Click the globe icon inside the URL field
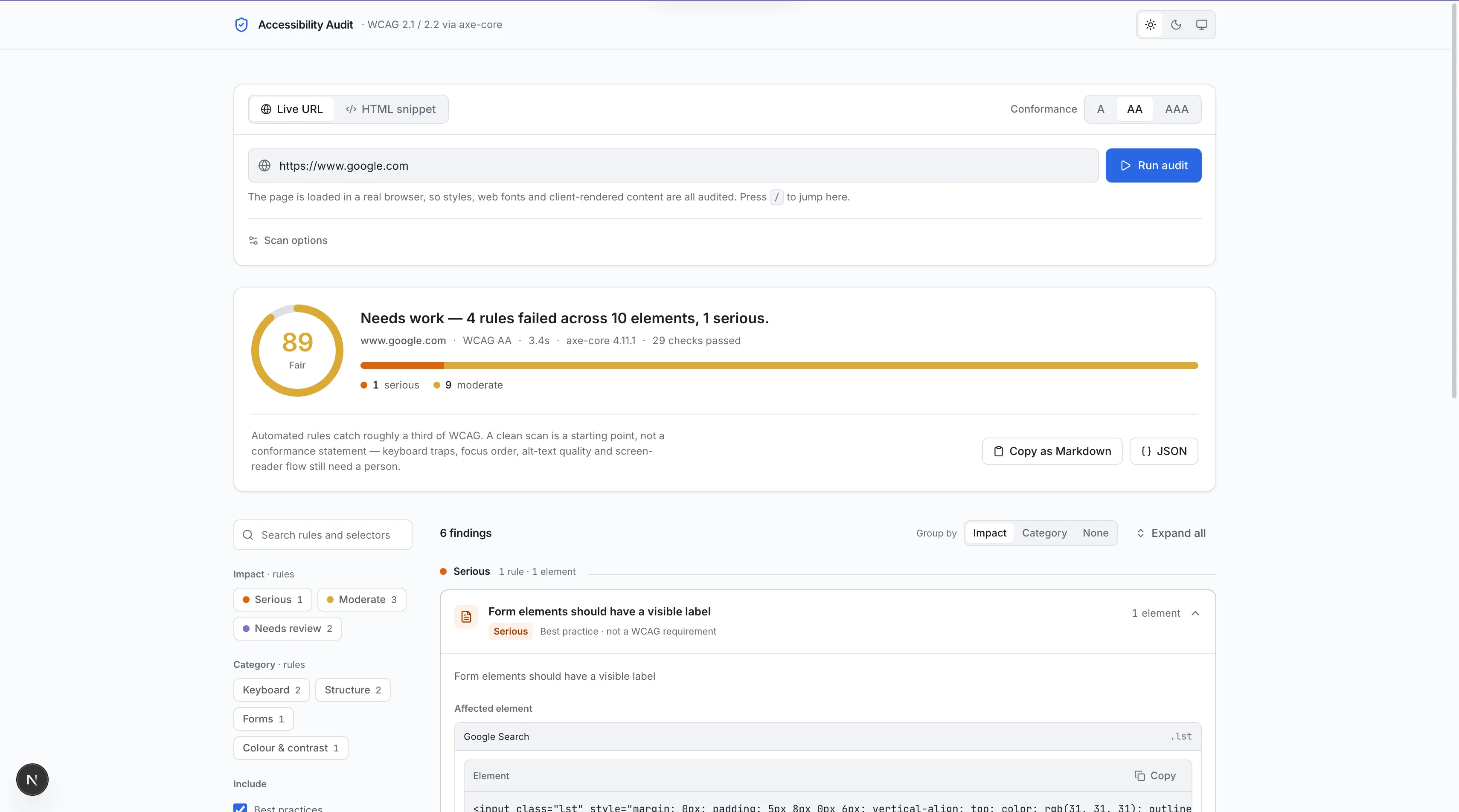This screenshot has height=812, width=1459. (x=264, y=165)
